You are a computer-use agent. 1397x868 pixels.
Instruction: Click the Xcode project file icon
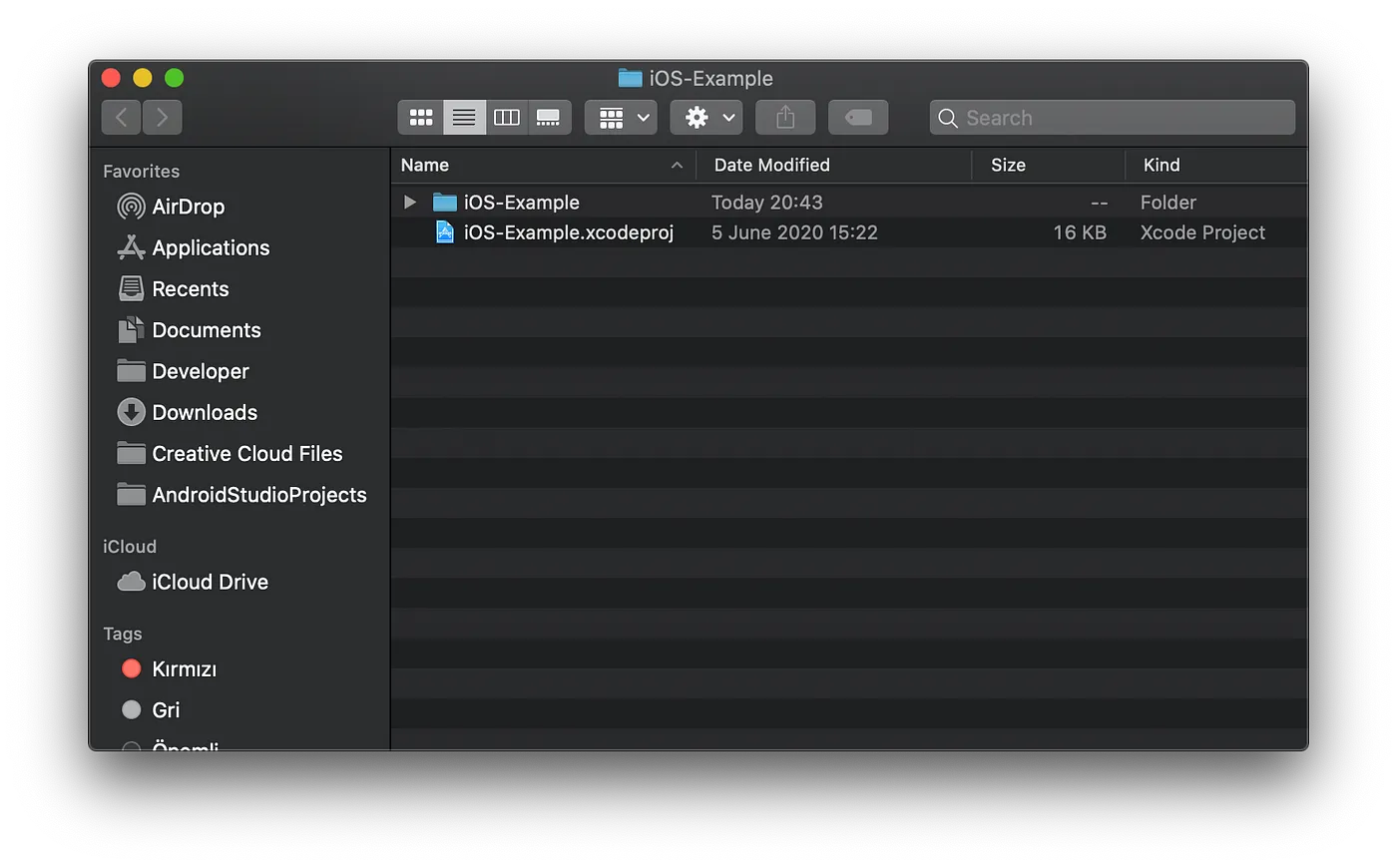445,232
